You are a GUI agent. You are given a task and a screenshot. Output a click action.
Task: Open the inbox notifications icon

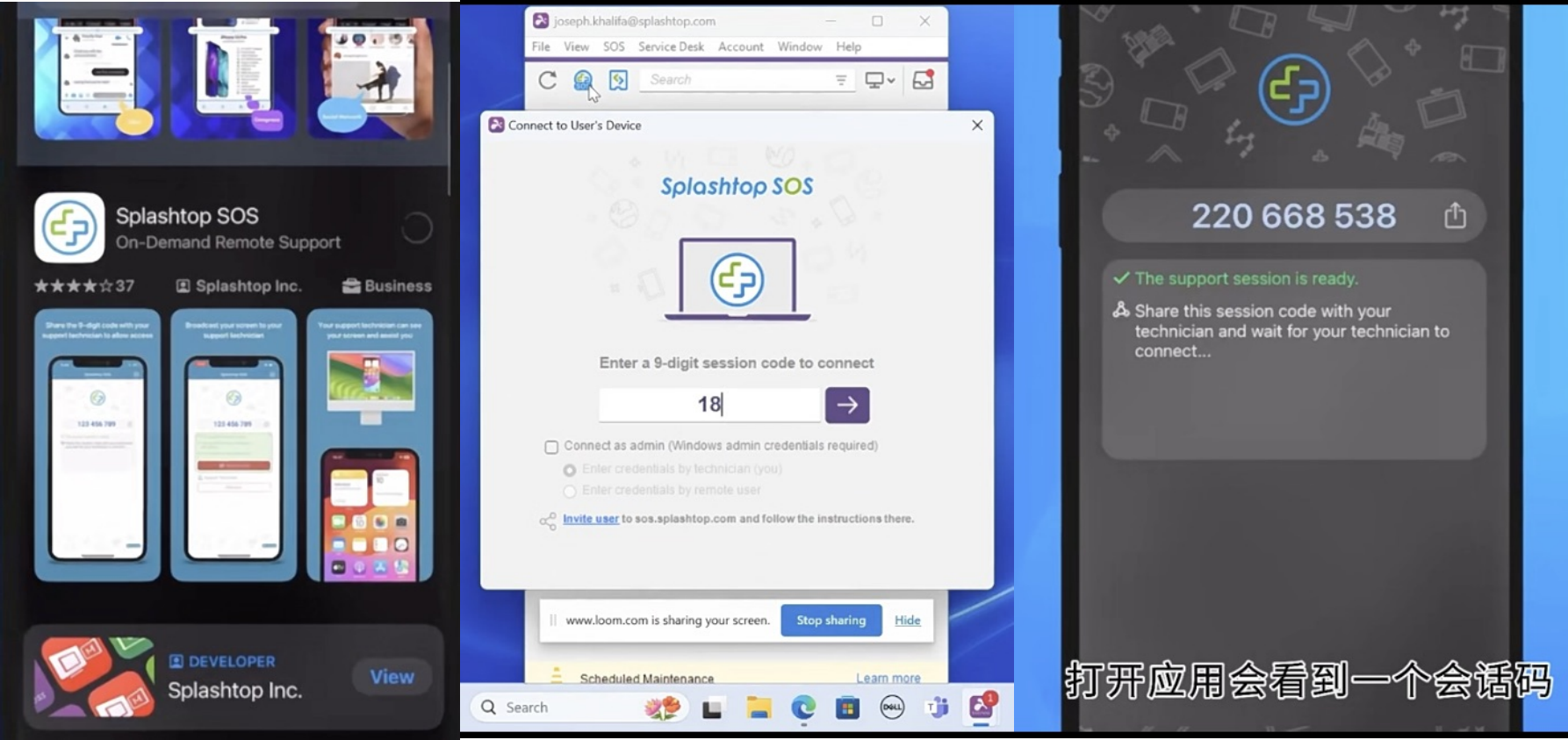tap(923, 80)
